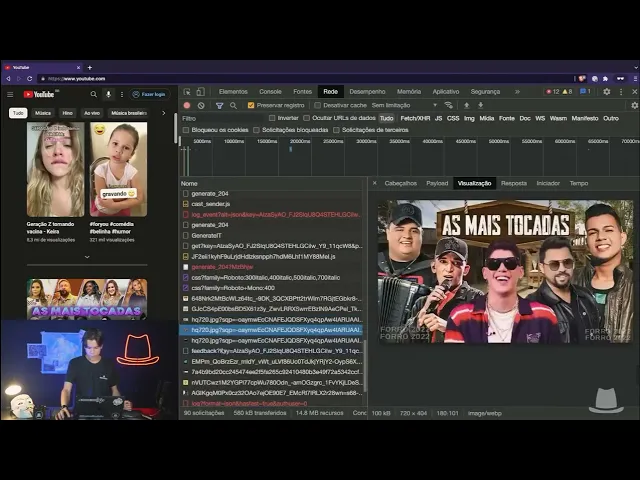This screenshot has height=480, width=640.
Task: Check the Inverter filter checkbox
Action: click(x=272, y=118)
